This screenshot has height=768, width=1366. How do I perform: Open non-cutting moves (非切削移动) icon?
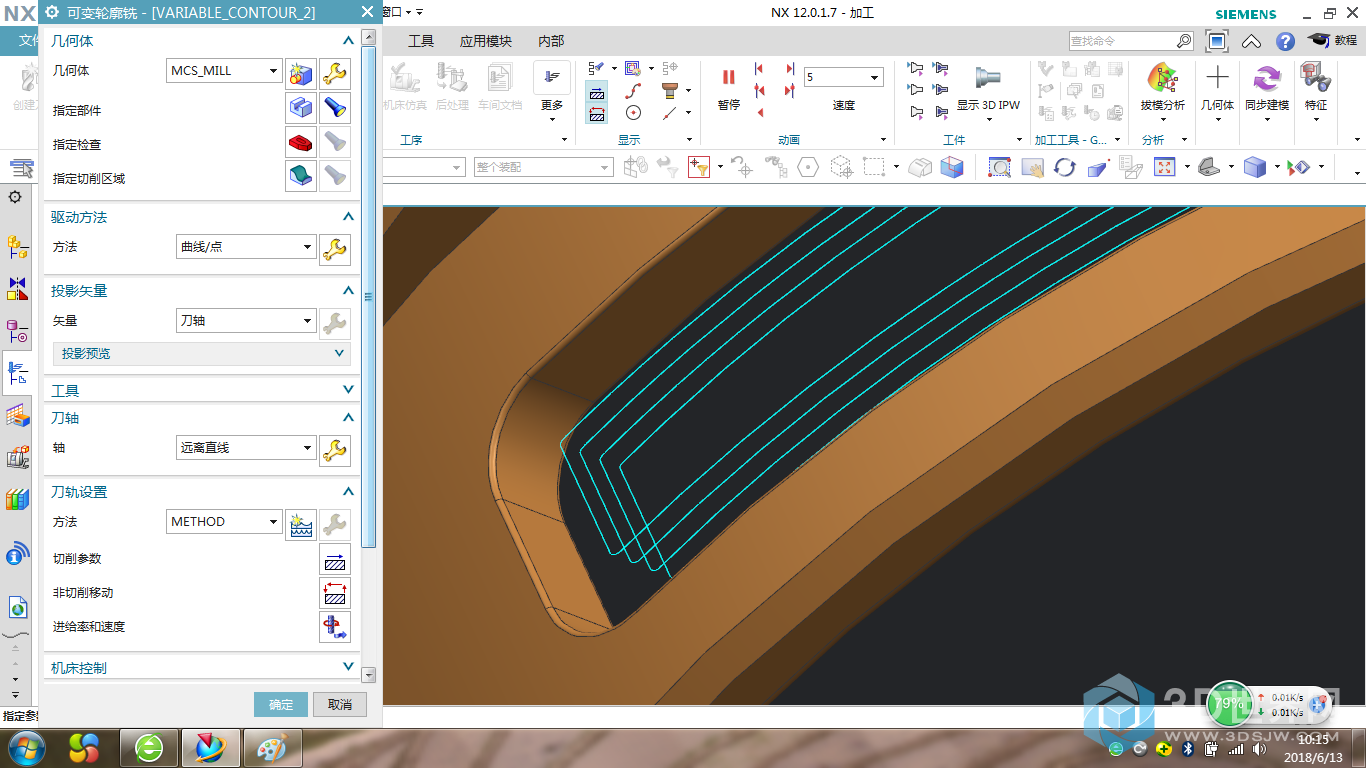click(x=335, y=593)
